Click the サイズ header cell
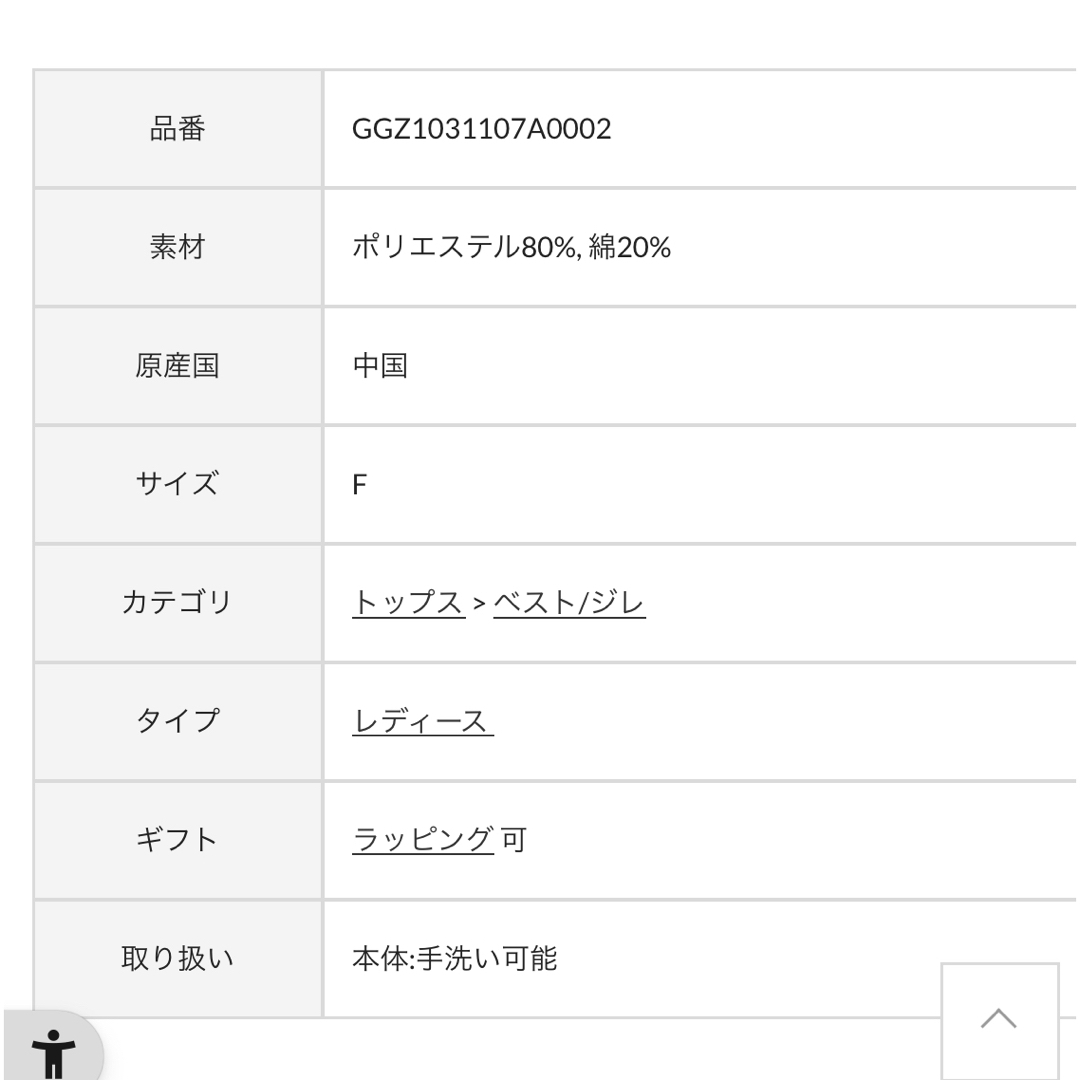Viewport: 1080px width, 1080px height. tap(178, 484)
